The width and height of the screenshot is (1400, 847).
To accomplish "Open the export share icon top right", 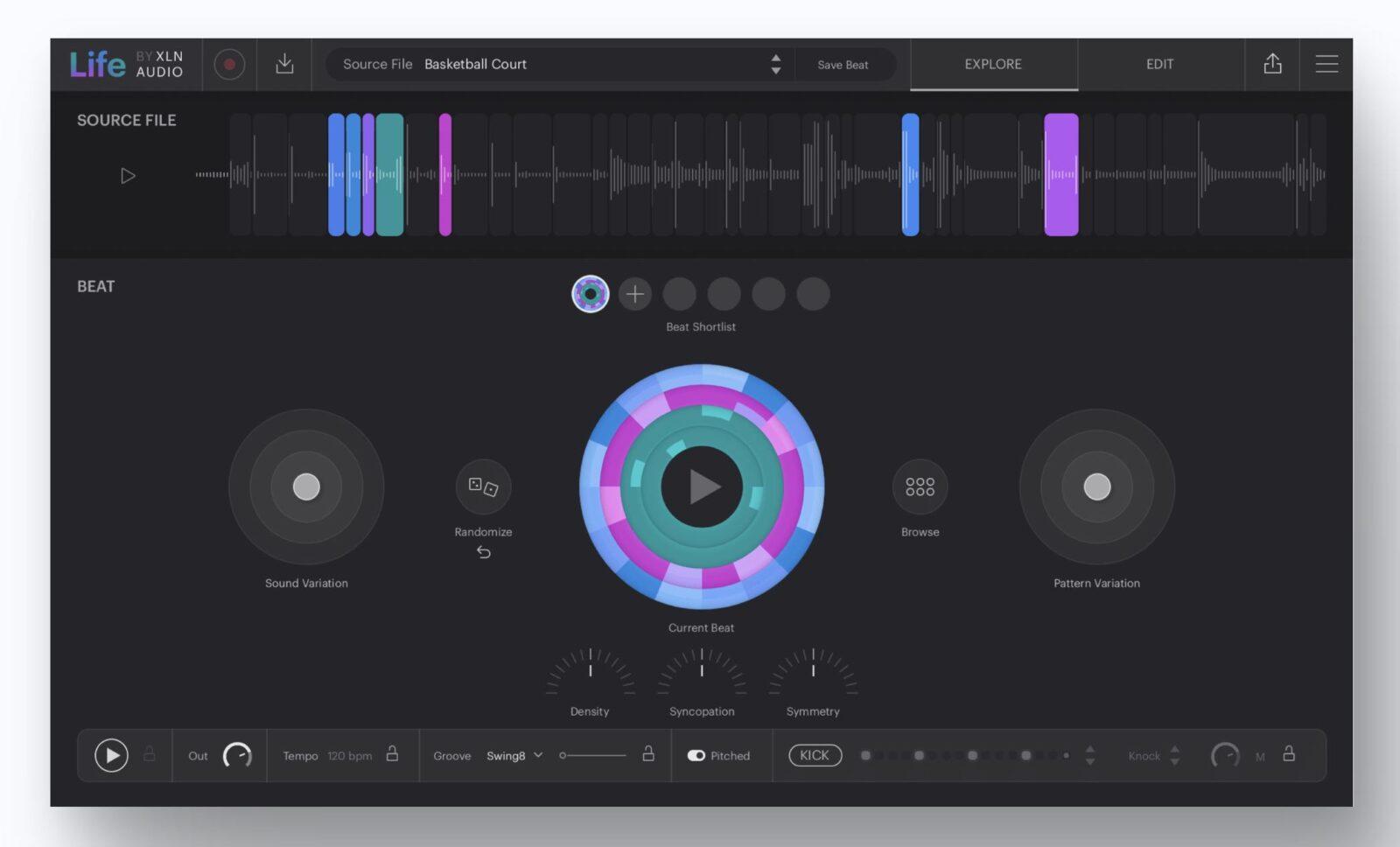I will click(1272, 64).
